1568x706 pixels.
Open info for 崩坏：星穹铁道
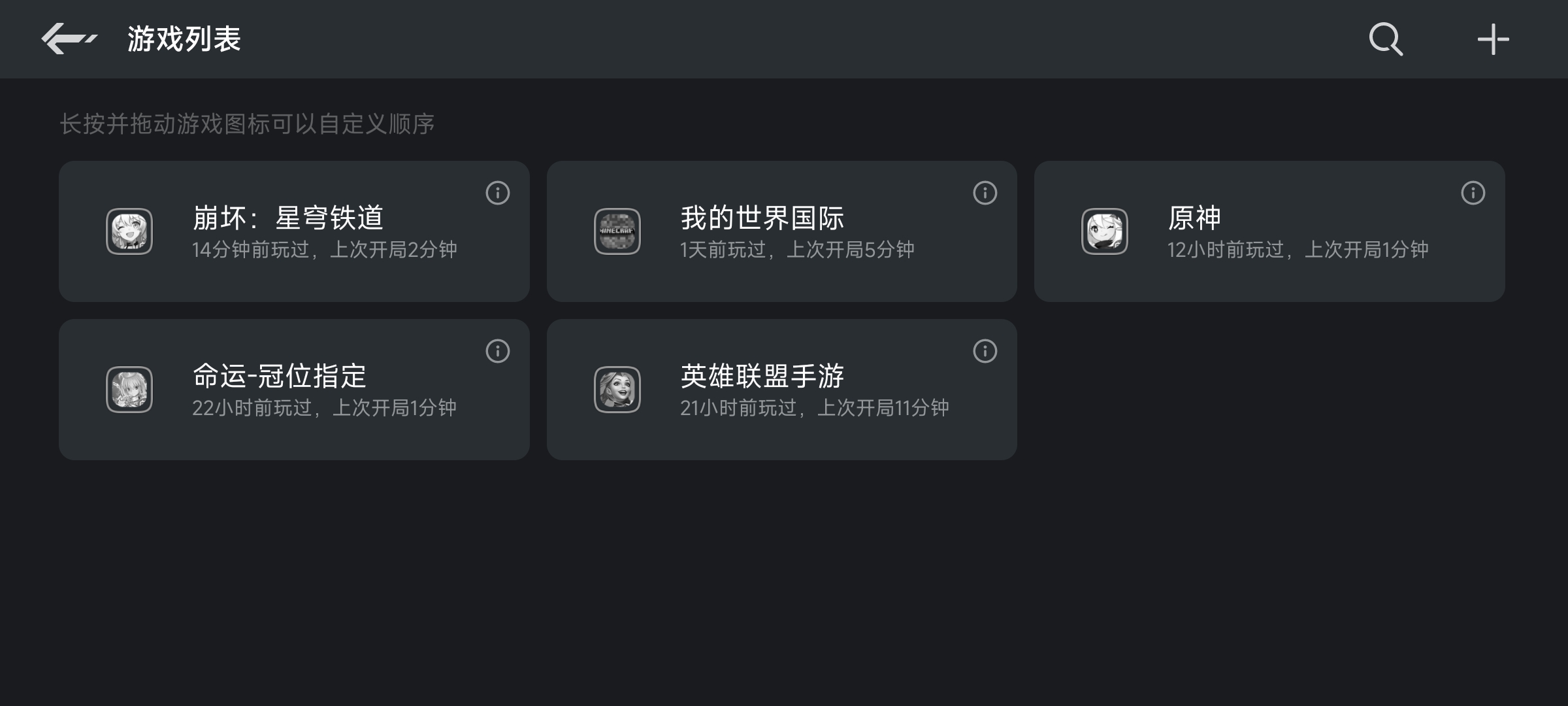click(x=498, y=193)
